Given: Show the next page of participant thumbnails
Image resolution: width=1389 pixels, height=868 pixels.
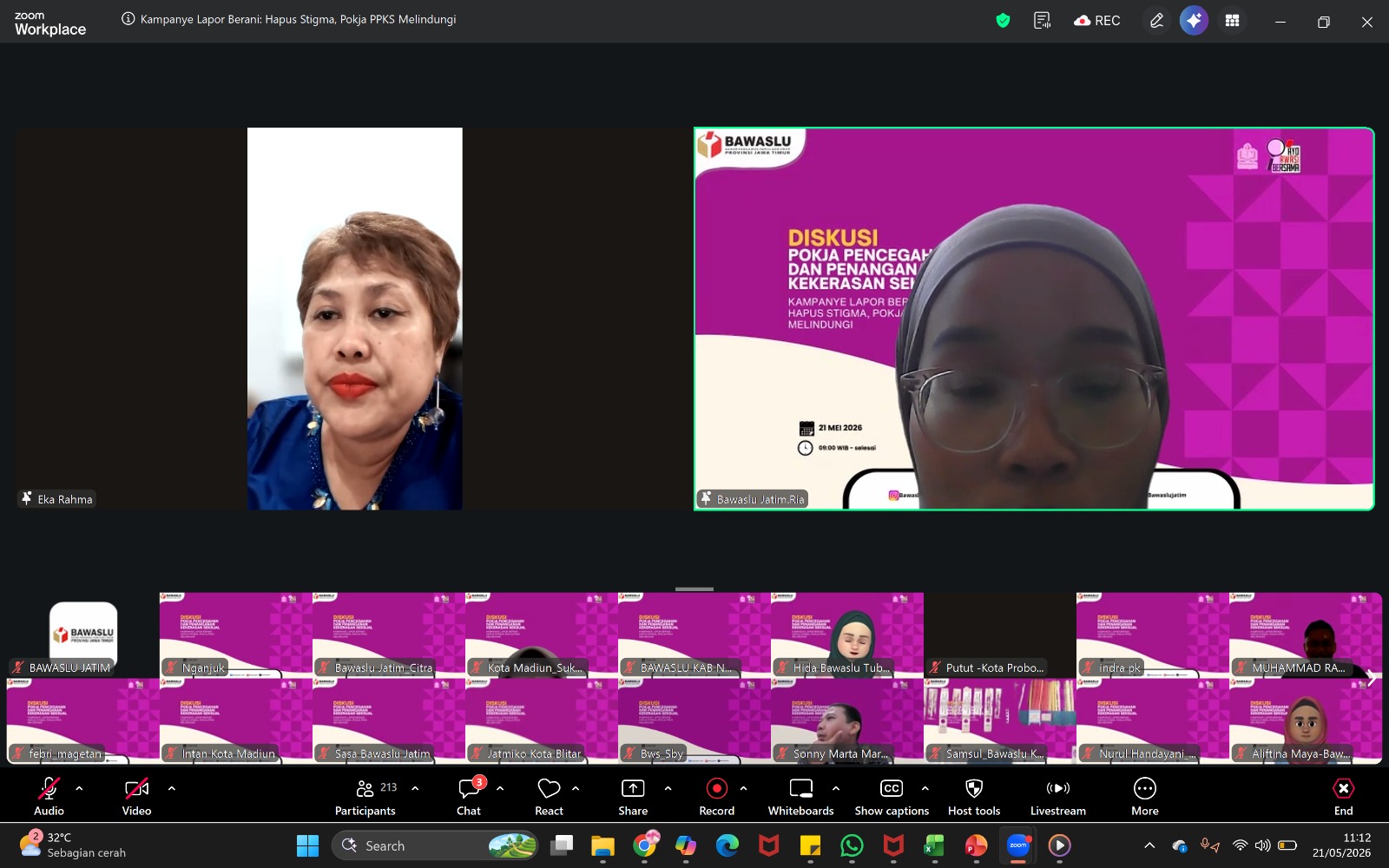Looking at the screenshot, I should tap(1371, 678).
